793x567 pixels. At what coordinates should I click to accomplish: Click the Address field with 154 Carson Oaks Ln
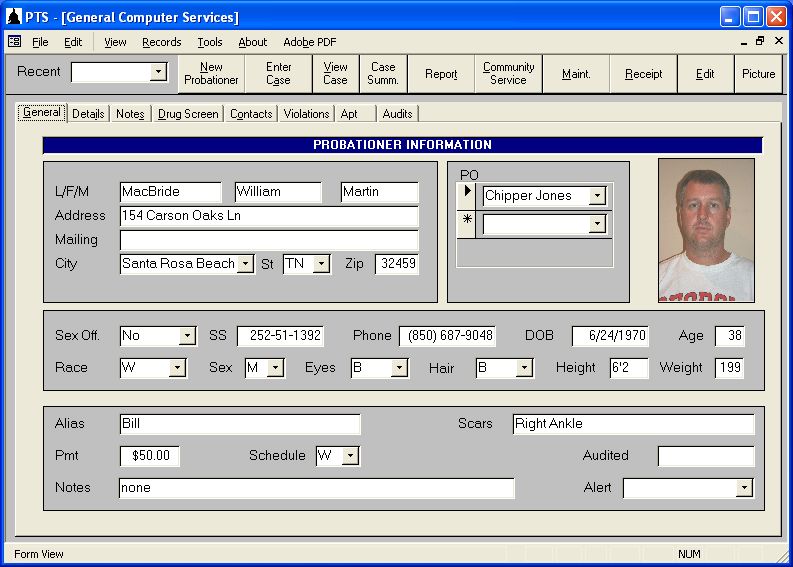[269, 215]
